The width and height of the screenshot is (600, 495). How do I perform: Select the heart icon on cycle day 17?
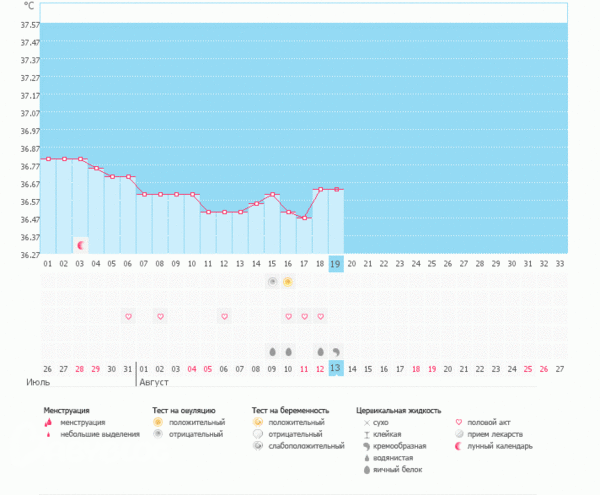click(x=304, y=316)
